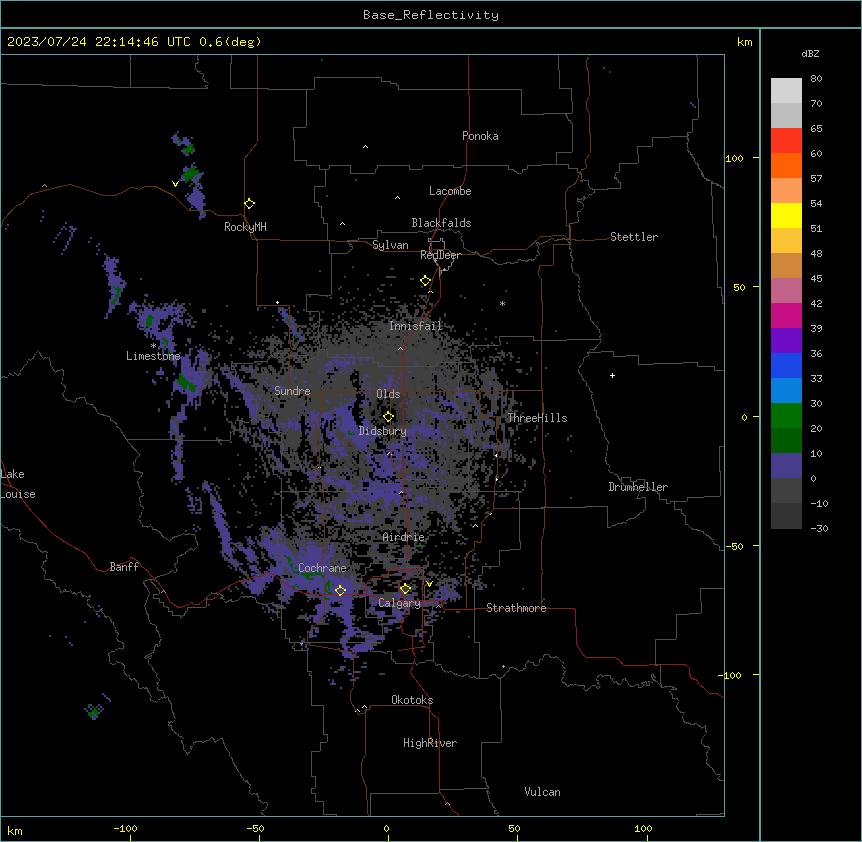Click the Base_Reflectivity title text
862x842 pixels.
tap(431, 15)
